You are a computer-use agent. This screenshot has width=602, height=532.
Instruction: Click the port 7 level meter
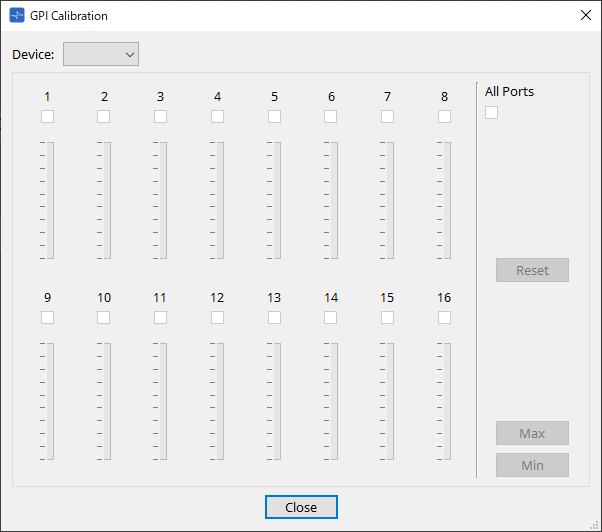(x=387, y=200)
